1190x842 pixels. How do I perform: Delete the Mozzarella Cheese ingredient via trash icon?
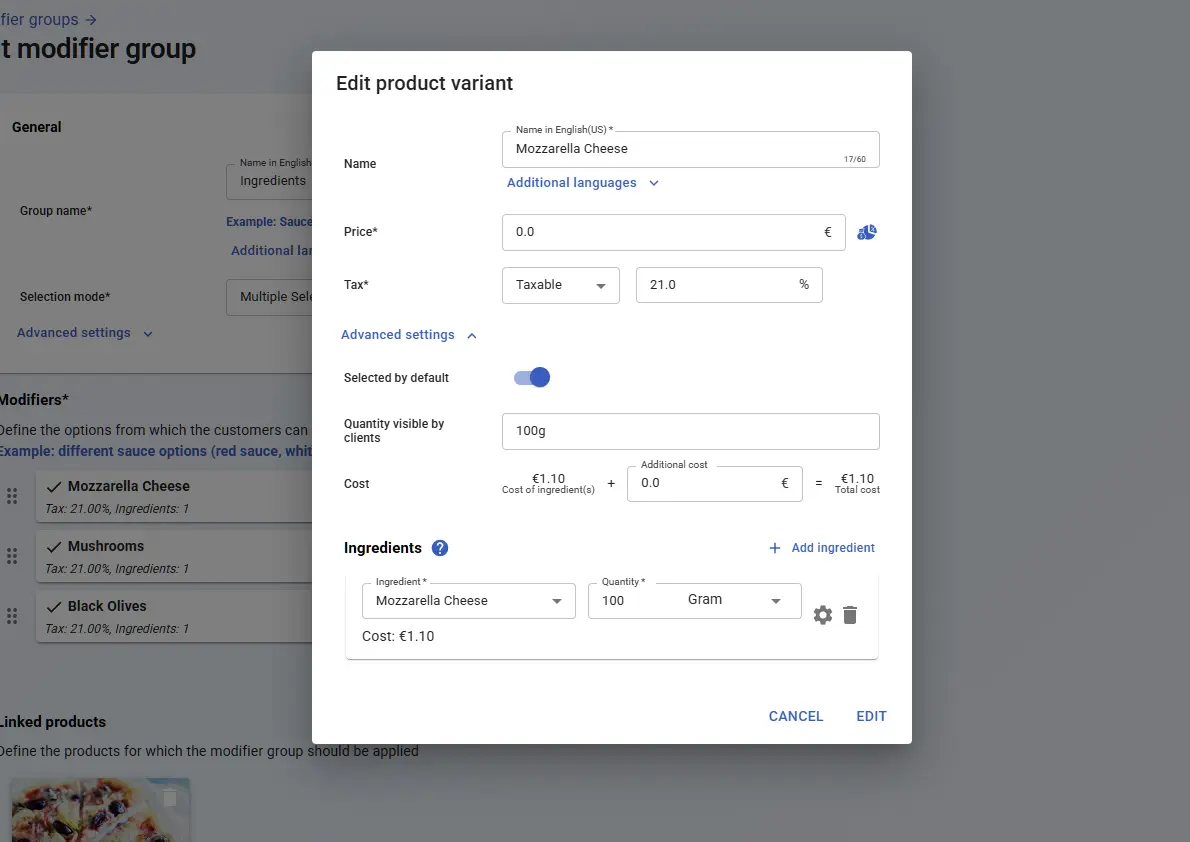click(850, 615)
